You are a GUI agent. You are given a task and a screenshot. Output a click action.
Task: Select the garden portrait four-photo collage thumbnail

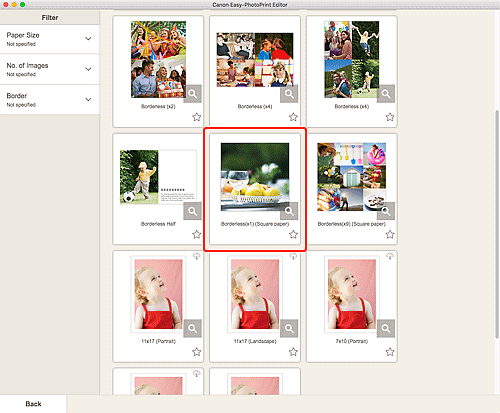(352, 59)
